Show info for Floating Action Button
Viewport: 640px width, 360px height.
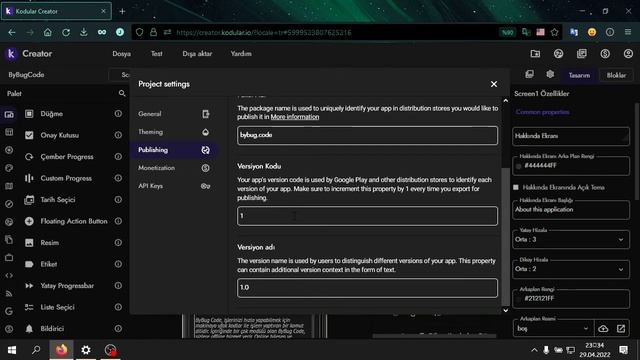118,221
